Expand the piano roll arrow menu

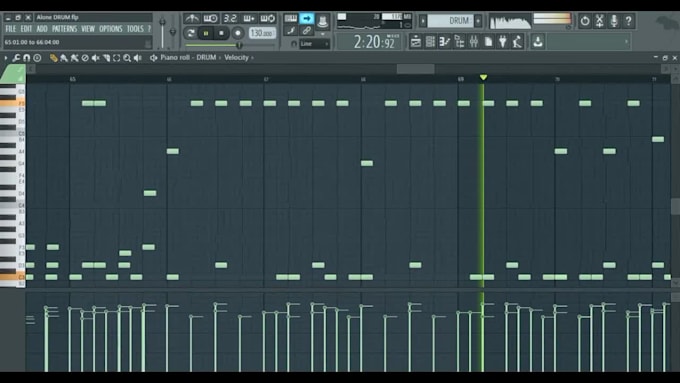click(x=6, y=58)
